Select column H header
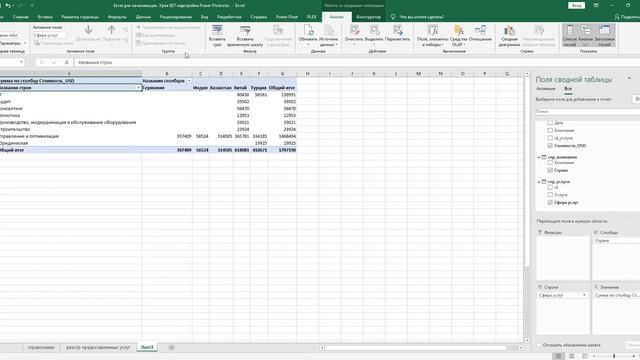The height and width of the screenshot is (360, 640). 308,73
